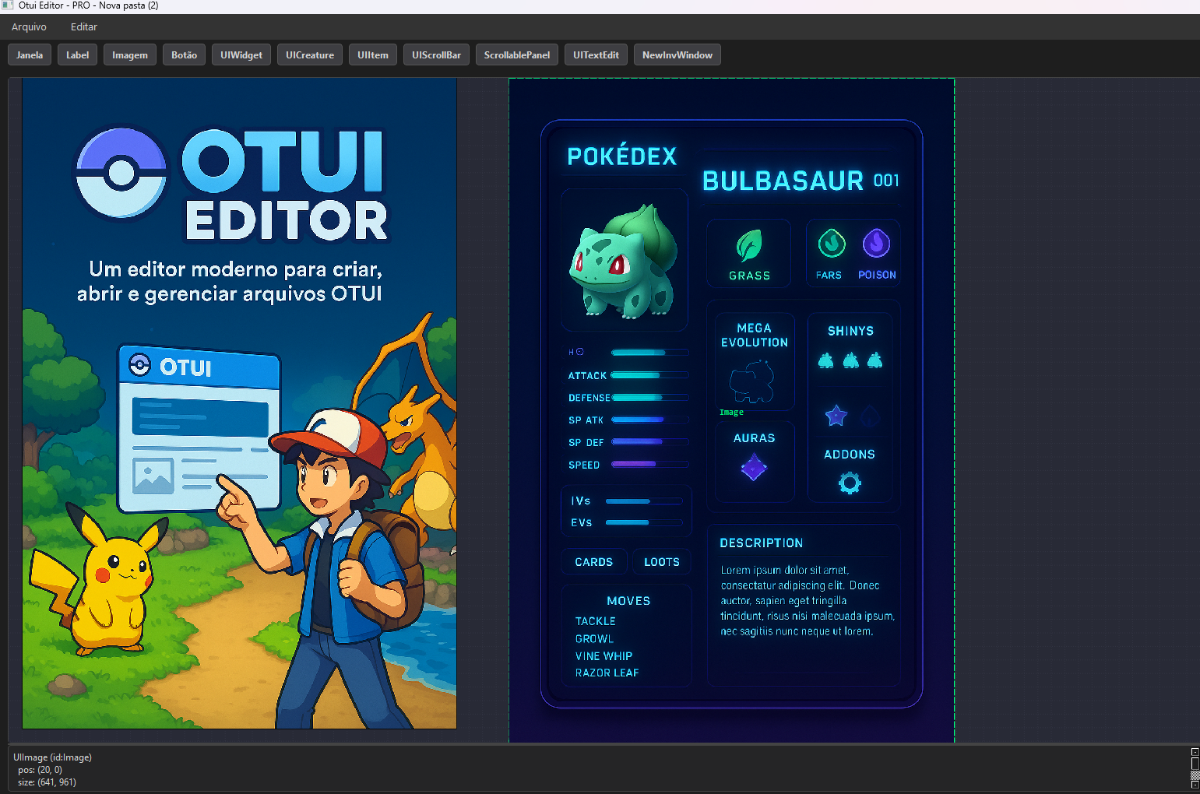The image size is (1200, 794).
Task: Add a UICreature widget
Action: point(310,55)
